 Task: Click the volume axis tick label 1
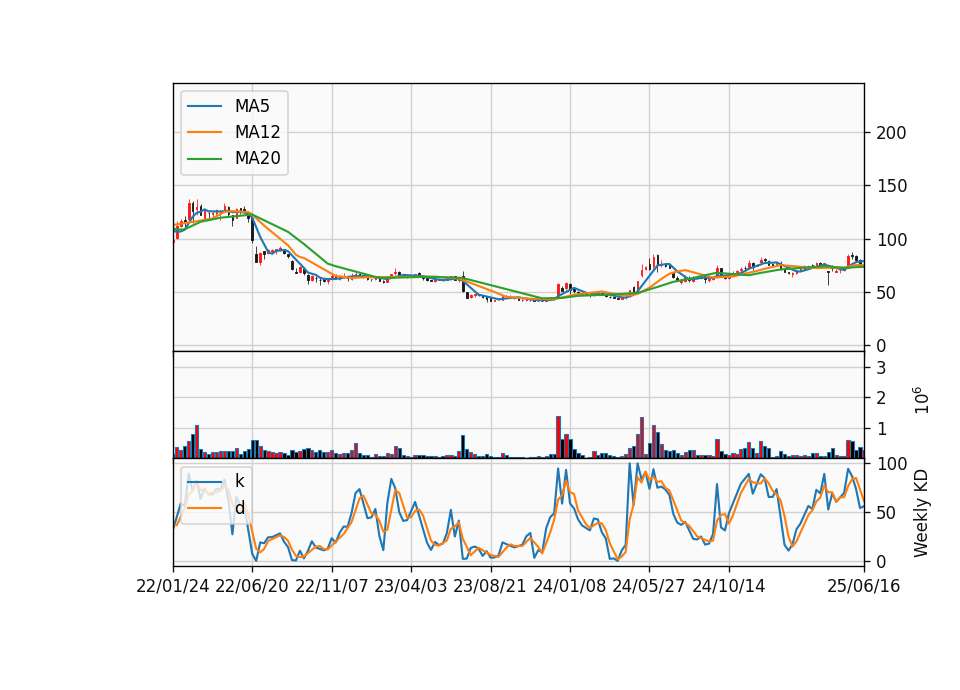pos(881,429)
